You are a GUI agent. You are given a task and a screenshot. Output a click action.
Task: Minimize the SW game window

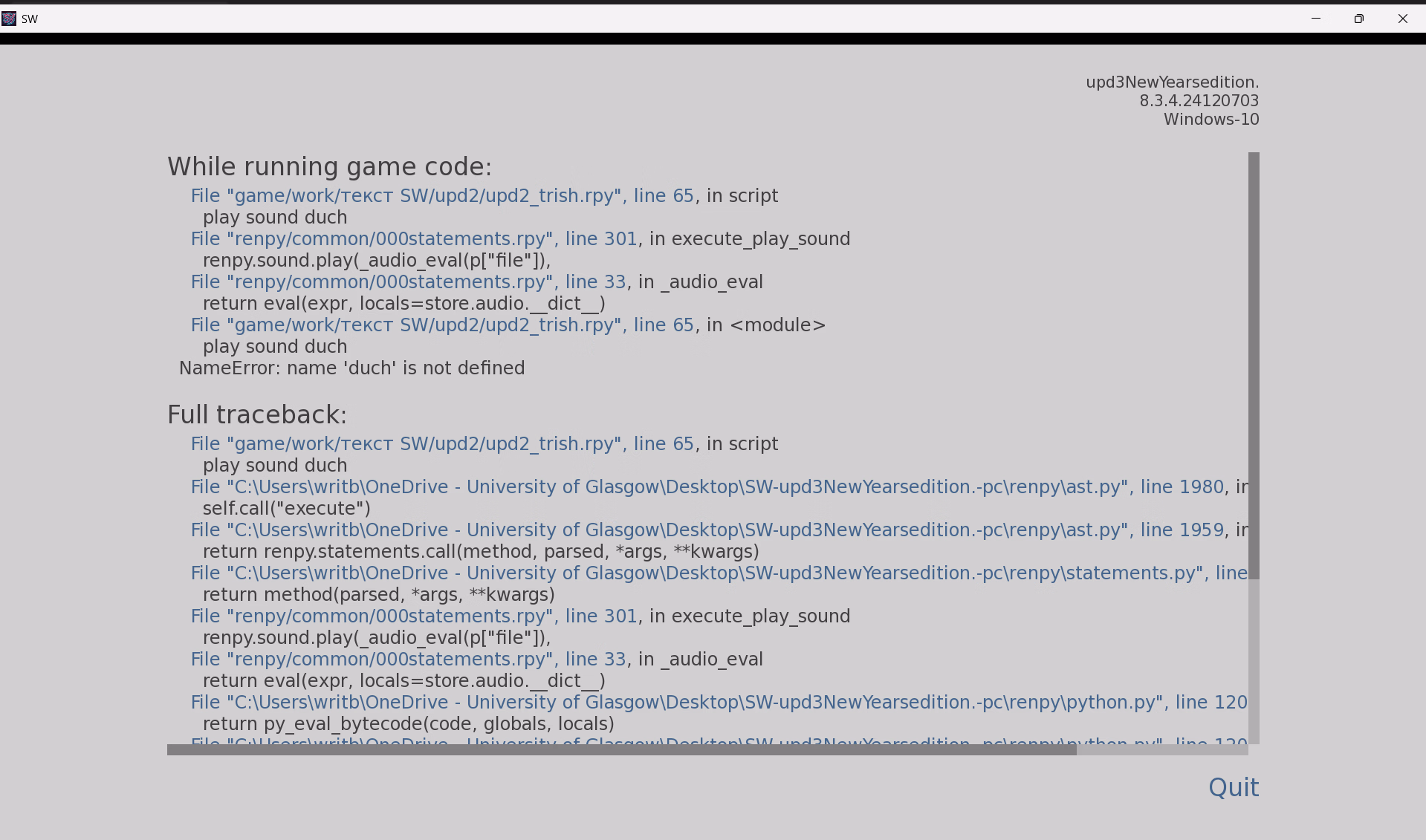[x=1316, y=19]
